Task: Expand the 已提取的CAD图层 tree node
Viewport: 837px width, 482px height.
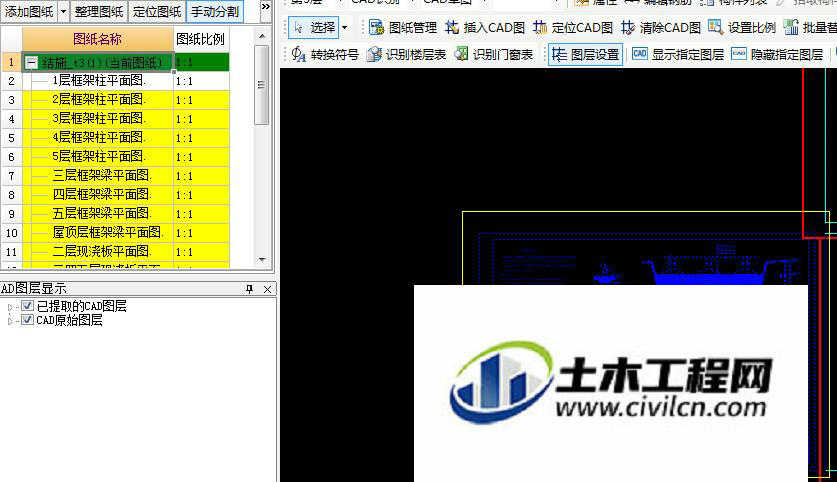Action: point(10,307)
